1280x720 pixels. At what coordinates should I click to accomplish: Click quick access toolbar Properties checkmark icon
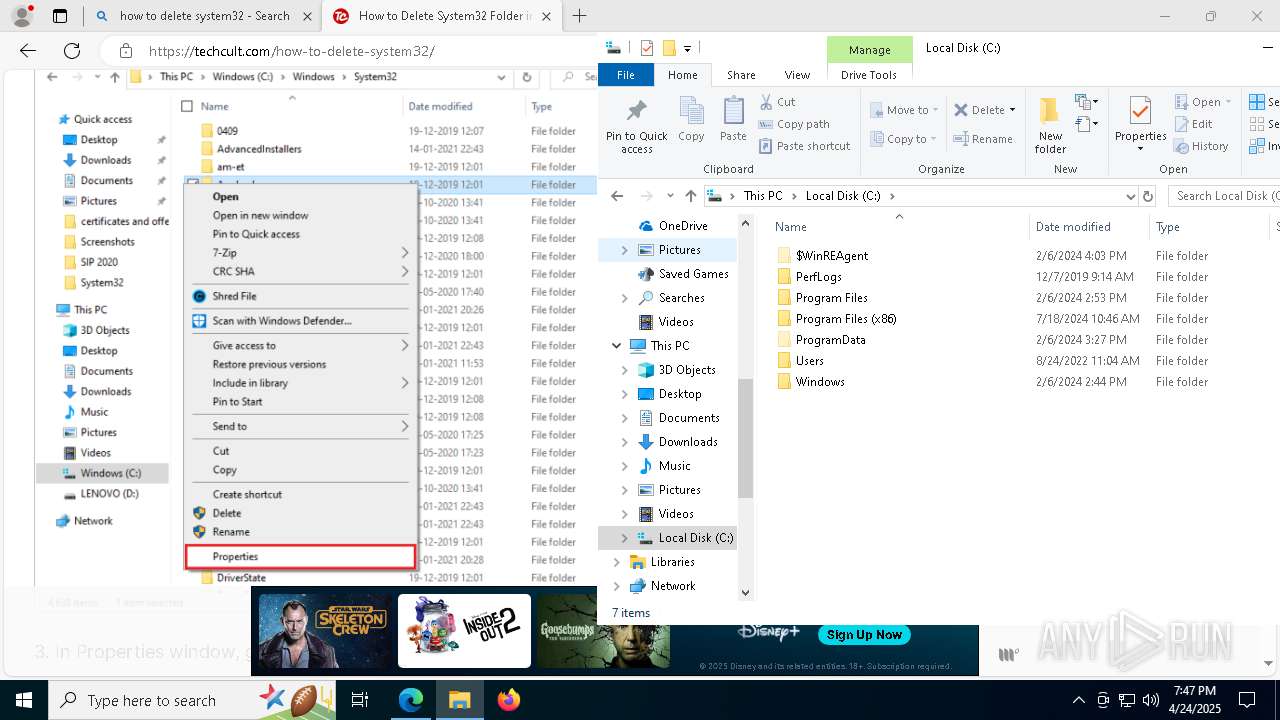(x=647, y=48)
